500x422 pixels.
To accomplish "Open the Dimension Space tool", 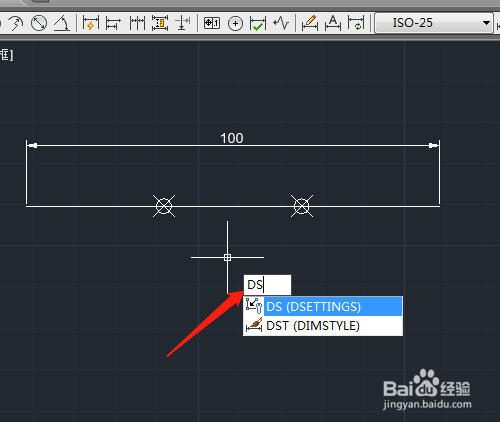I will [x=160, y=23].
